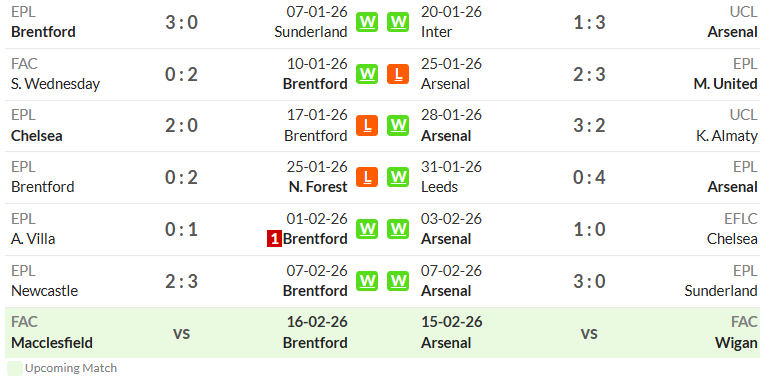
Task: Click the W badge beside Leeds 31-01-26 match
Action: pos(398,177)
